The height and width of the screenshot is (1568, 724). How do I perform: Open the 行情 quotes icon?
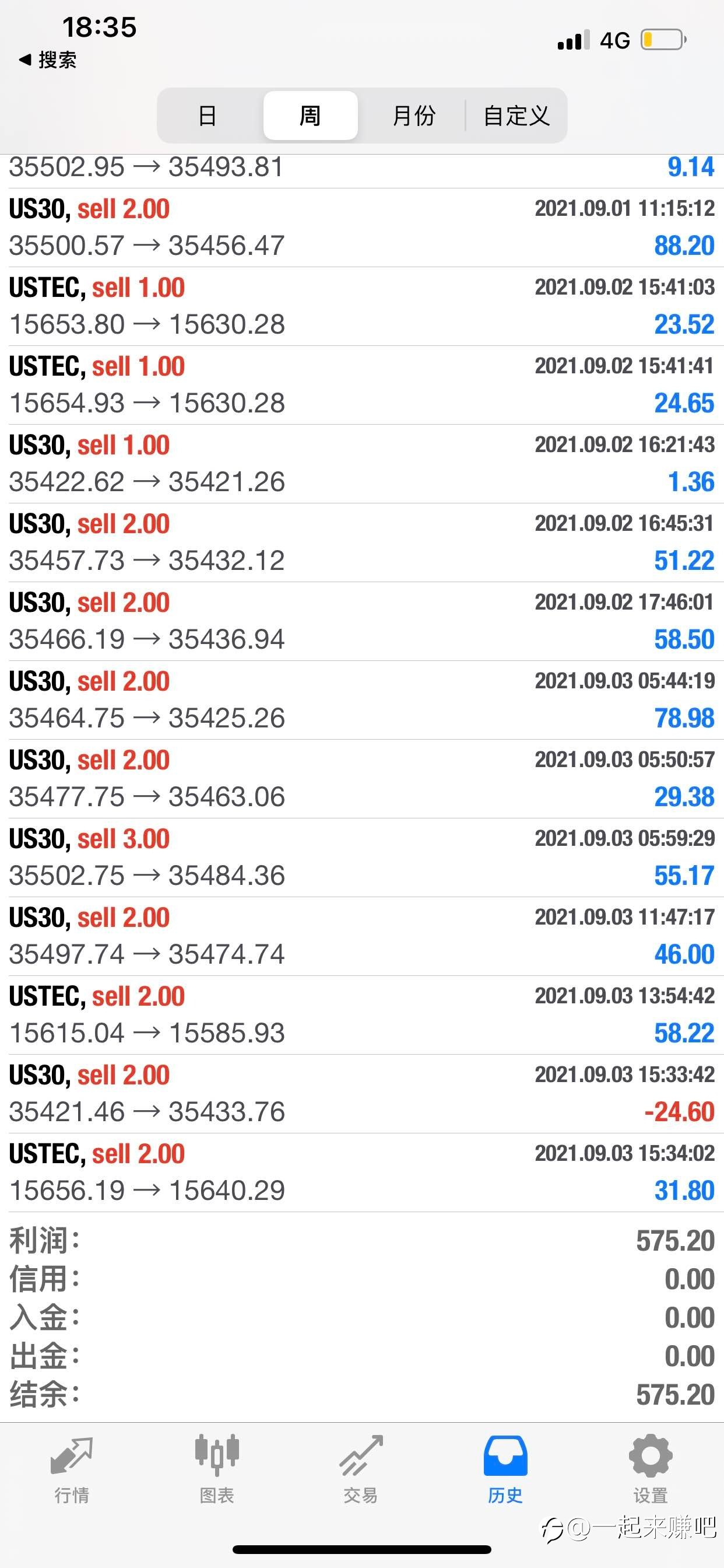pos(72,1456)
